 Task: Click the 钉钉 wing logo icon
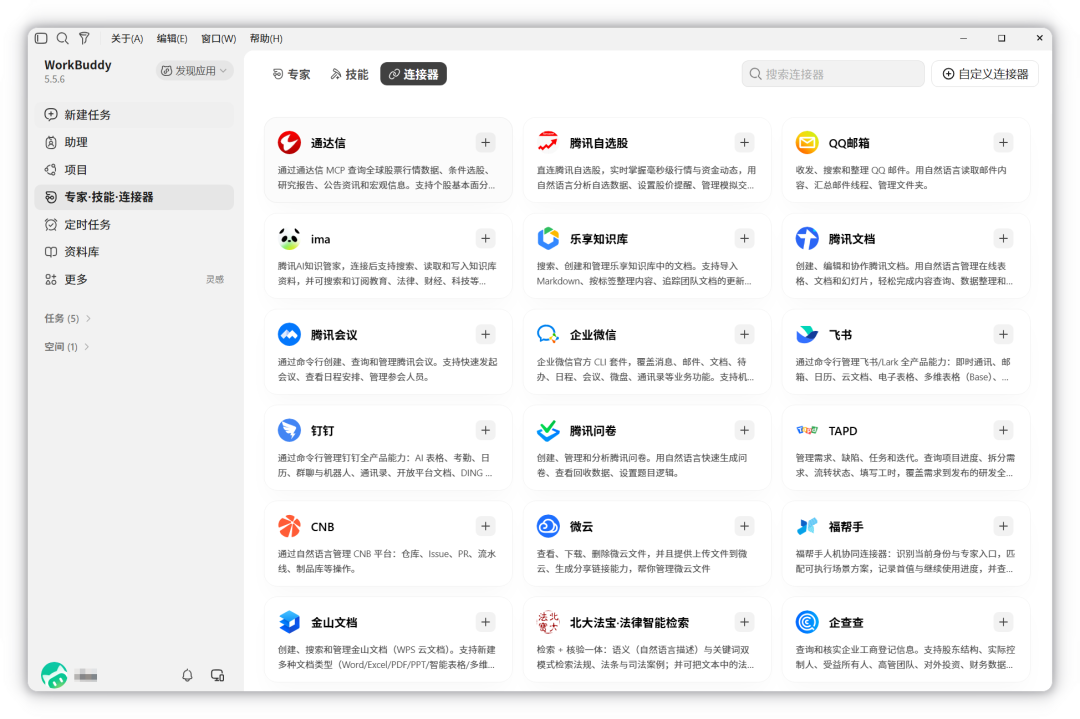click(x=289, y=430)
